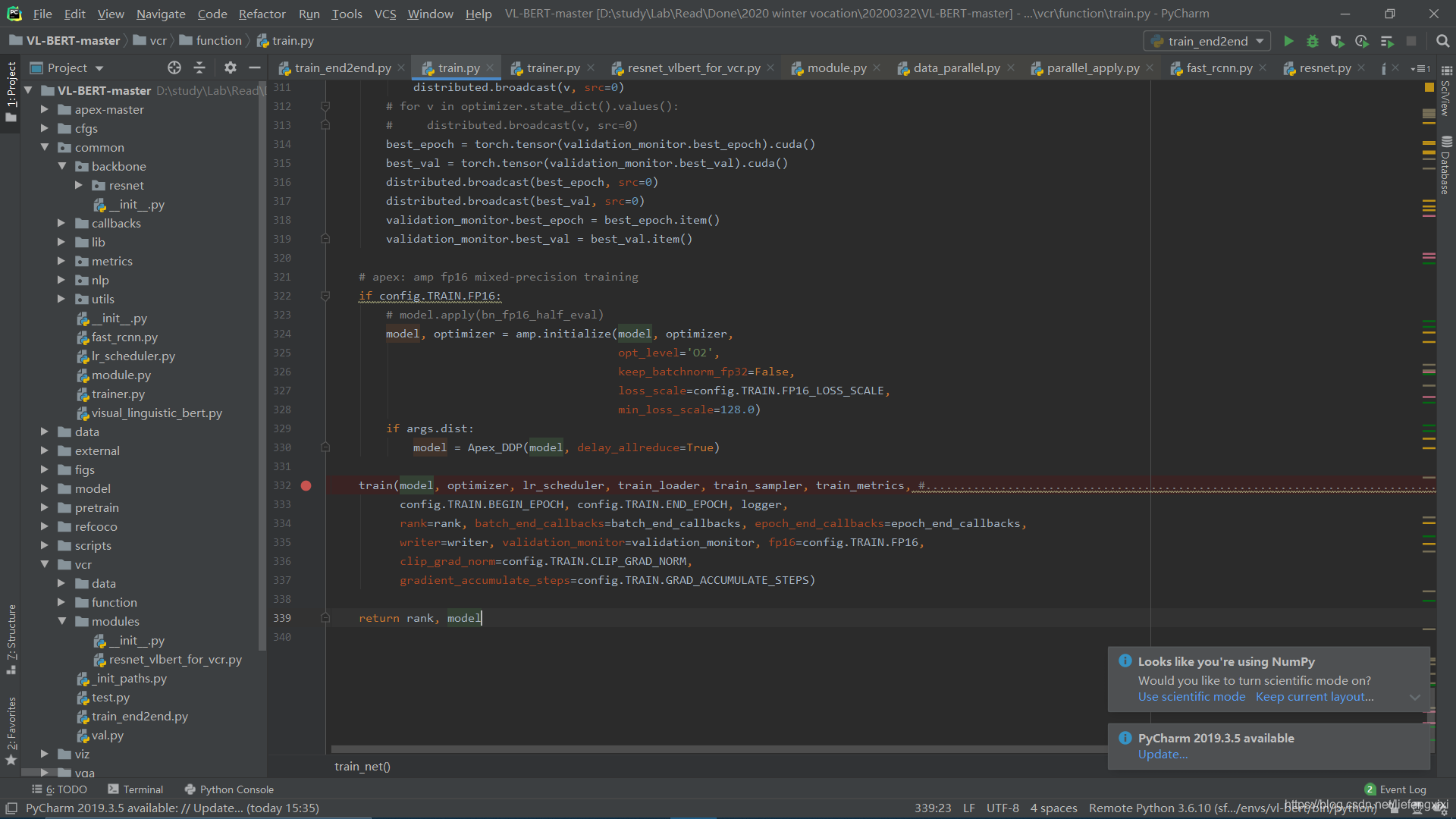Collapse all in Project panel
The image size is (1456, 819).
coord(199,67)
